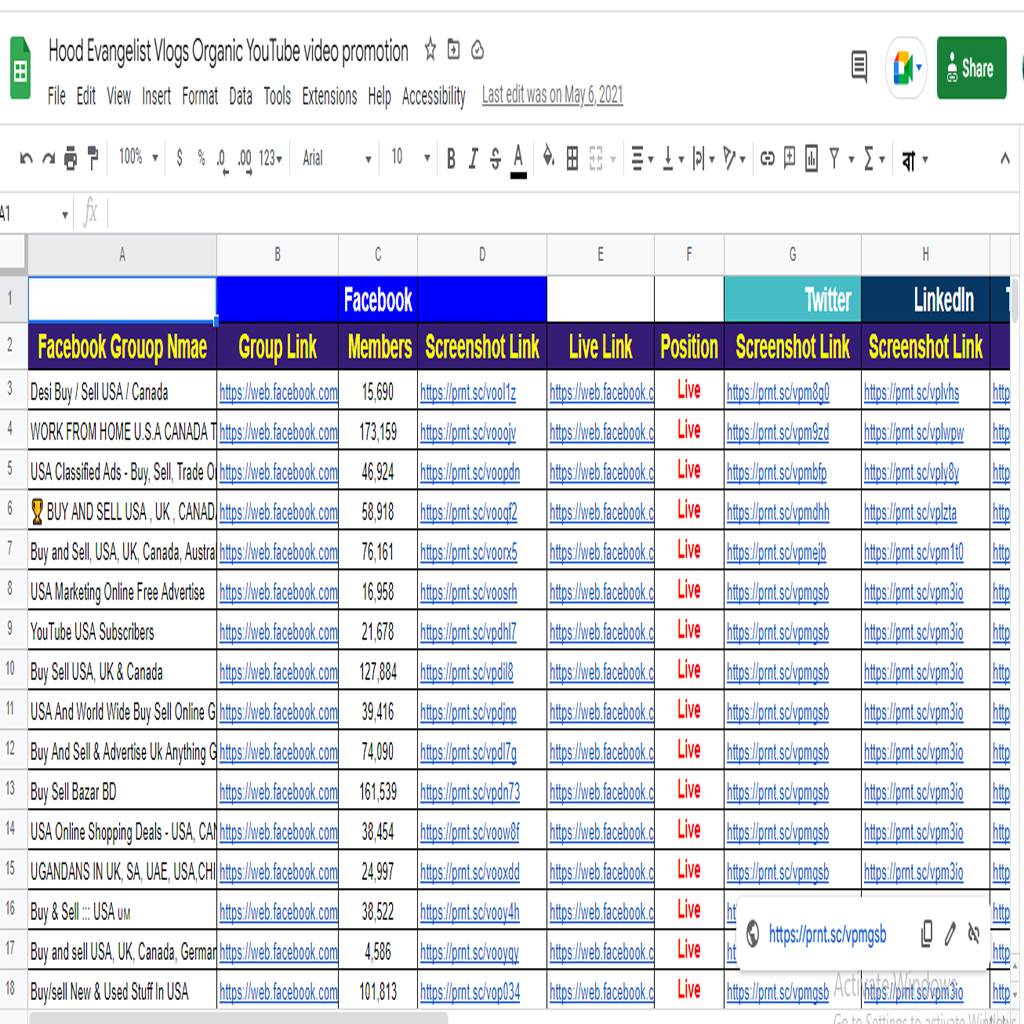This screenshot has height=1024, width=1024.
Task: Toggle italic formatting
Action: pyautogui.click(x=473, y=158)
